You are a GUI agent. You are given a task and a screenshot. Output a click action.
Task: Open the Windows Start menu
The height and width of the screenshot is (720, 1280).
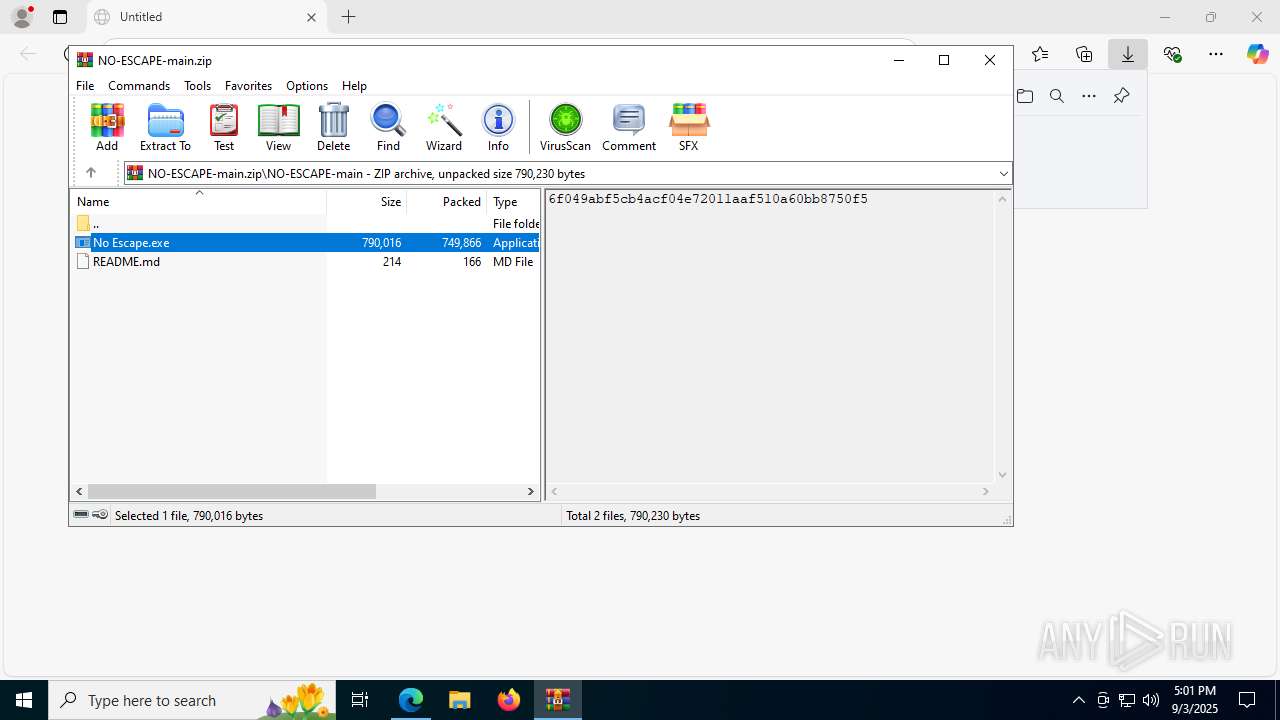[24, 700]
